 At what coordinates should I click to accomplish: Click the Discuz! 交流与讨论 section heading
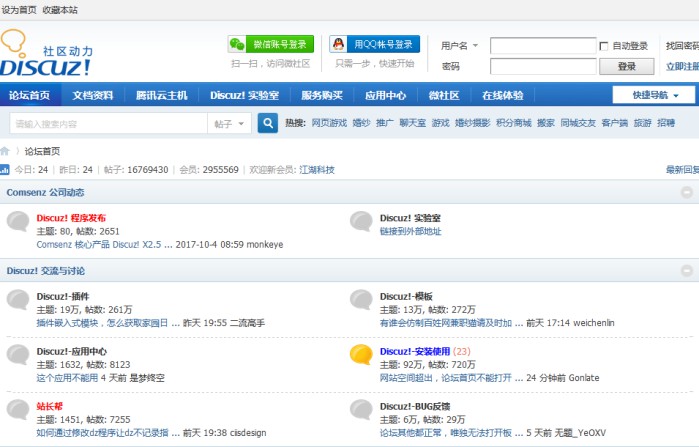pyautogui.click(x=45, y=271)
